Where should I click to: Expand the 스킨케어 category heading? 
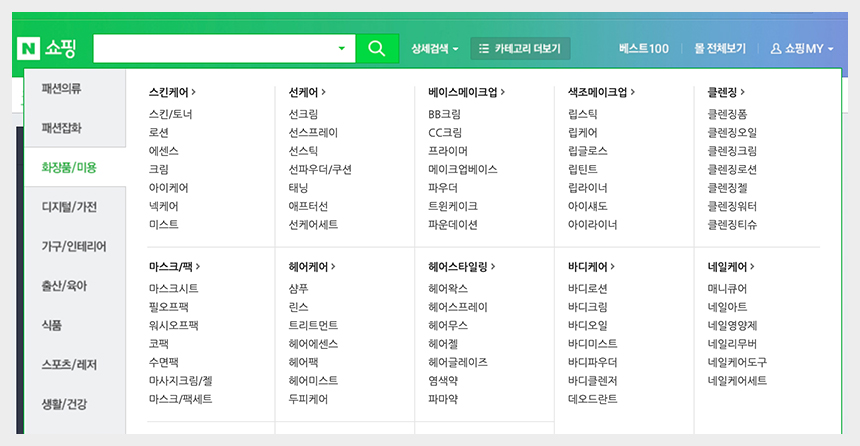171,92
